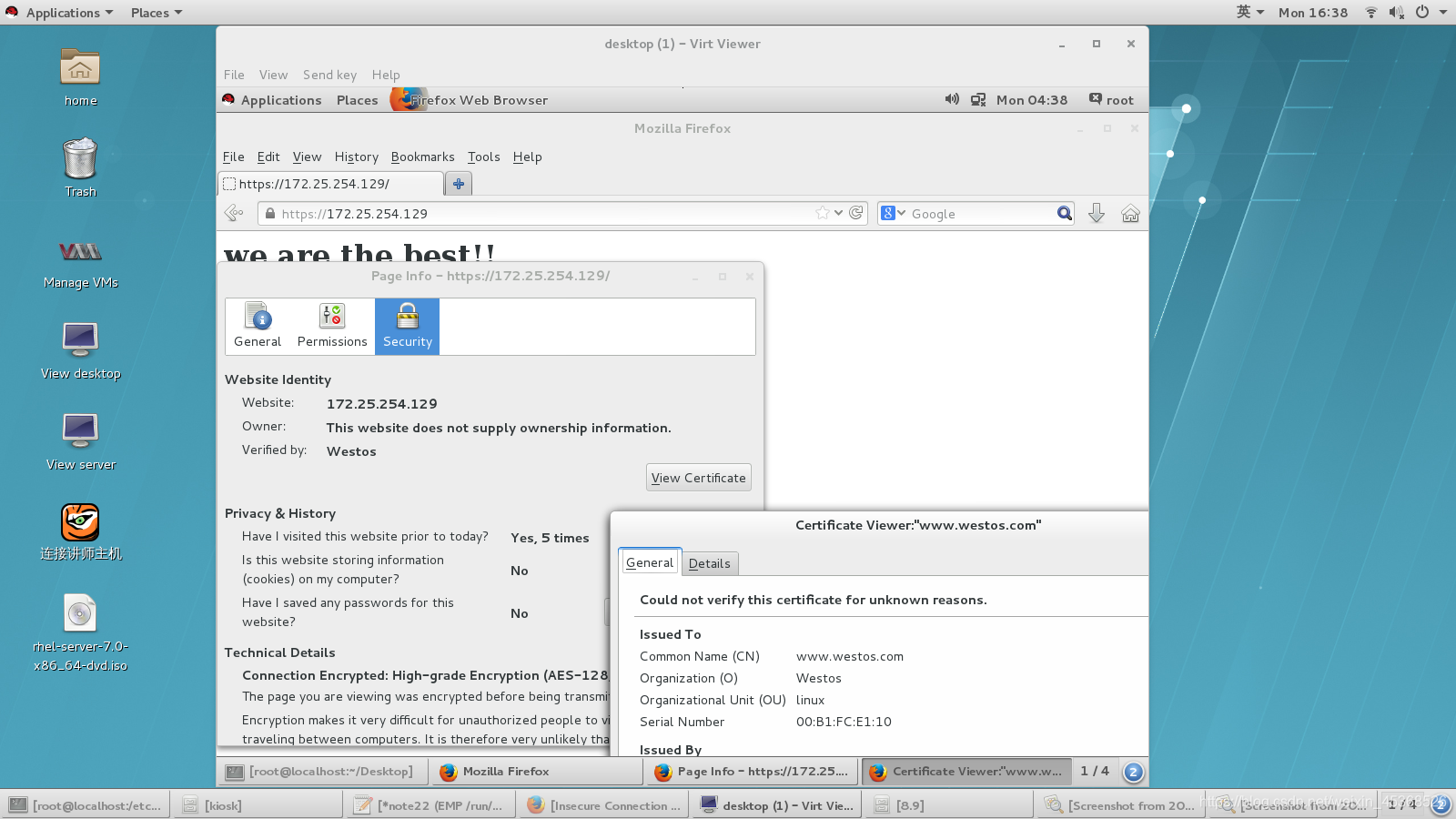1456x819 pixels.
Task: Click host Wi-Fi status icon
Action: 1370,12
